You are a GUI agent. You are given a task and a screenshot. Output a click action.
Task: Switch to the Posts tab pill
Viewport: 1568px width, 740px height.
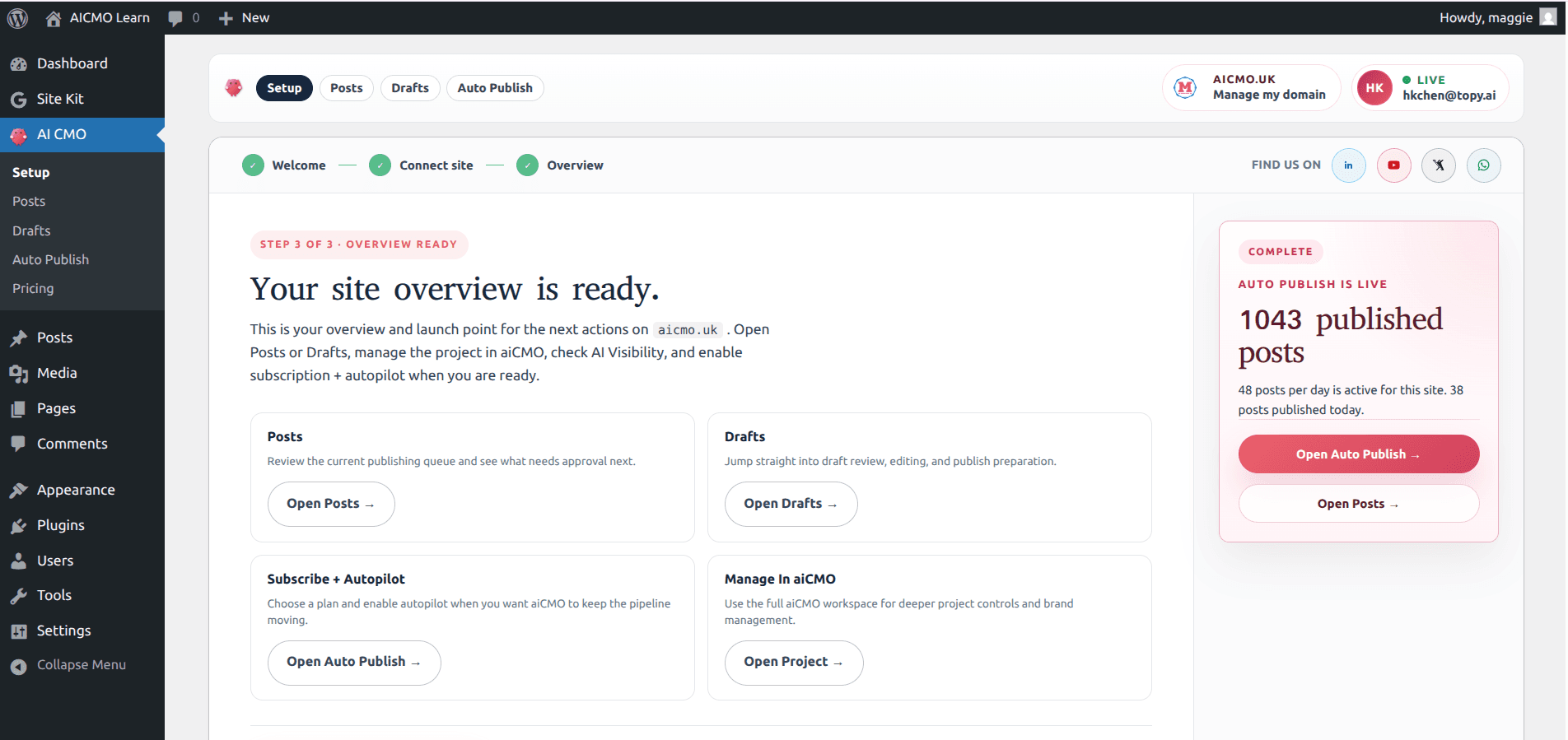(347, 88)
